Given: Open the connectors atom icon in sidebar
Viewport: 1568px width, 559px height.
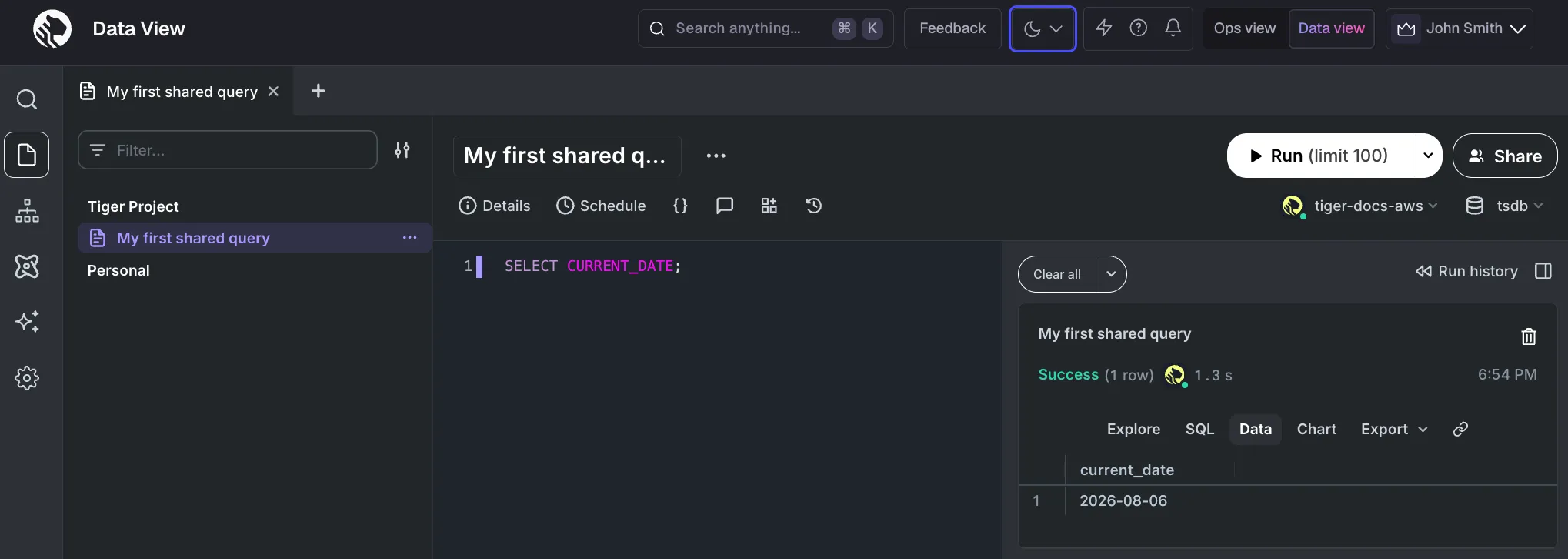Looking at the screenshot, I should (27, 266).
